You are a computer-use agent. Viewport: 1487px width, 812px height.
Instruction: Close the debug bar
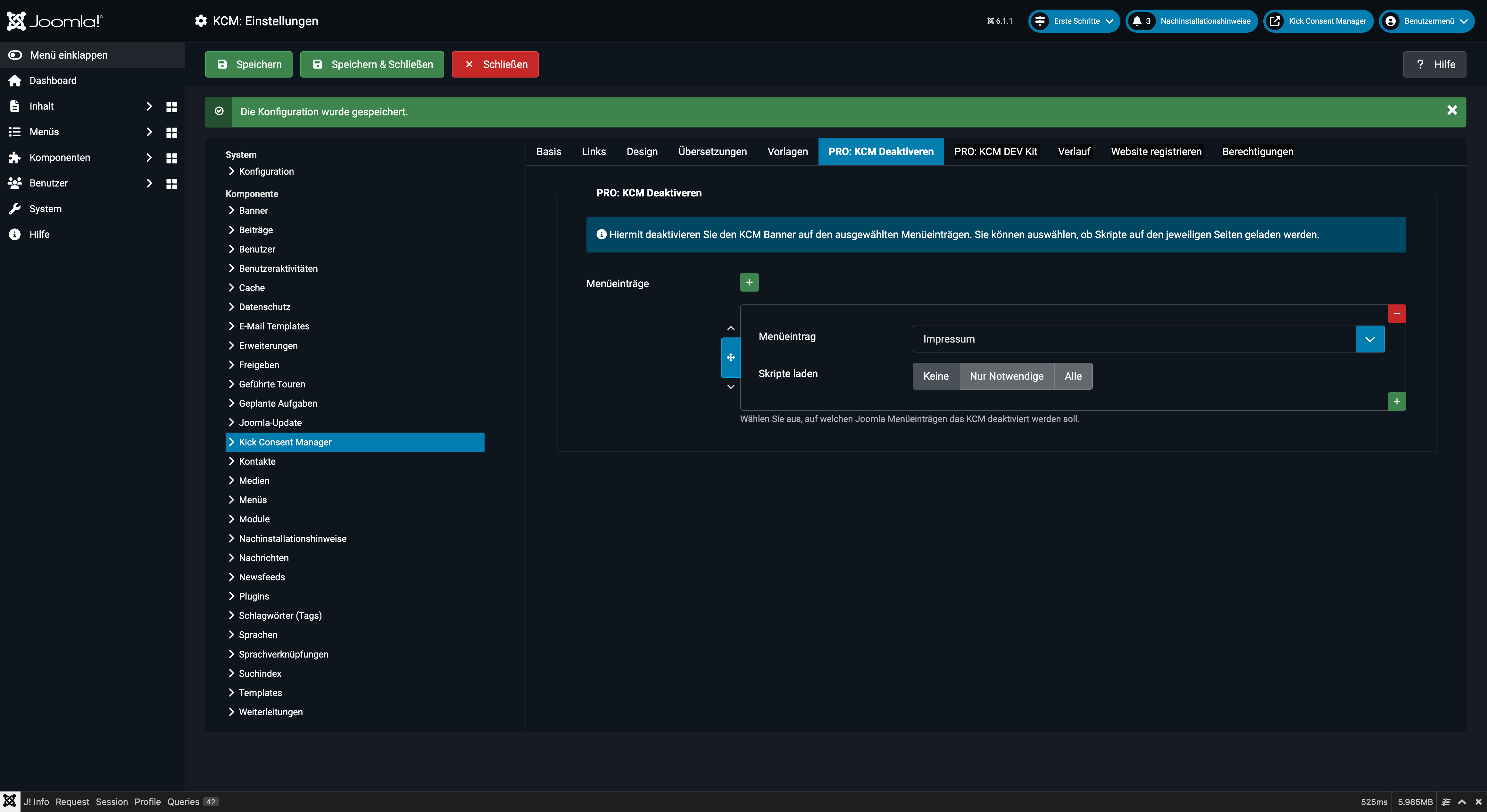click(x=1478, y=802)
